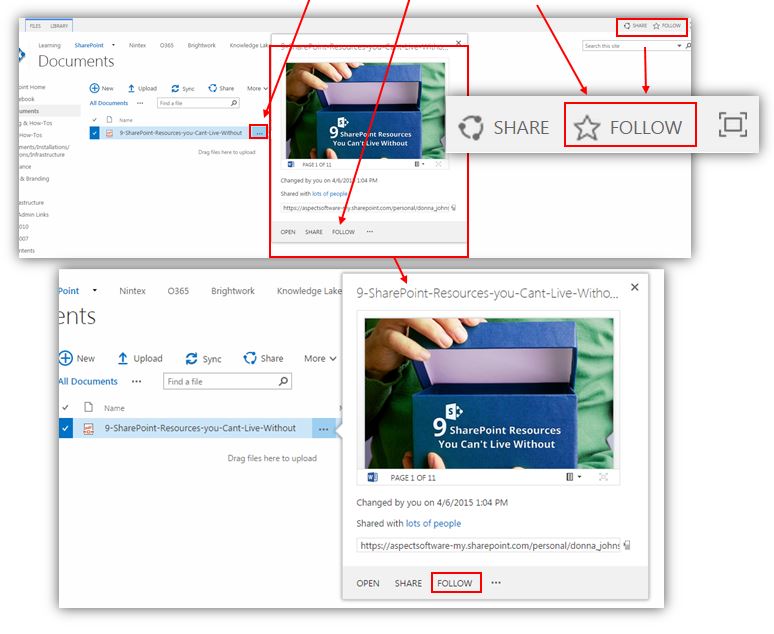Click the Upload arrow icon in enlarged view
Viewport: 774px width, 634px height.
[123, 358]
